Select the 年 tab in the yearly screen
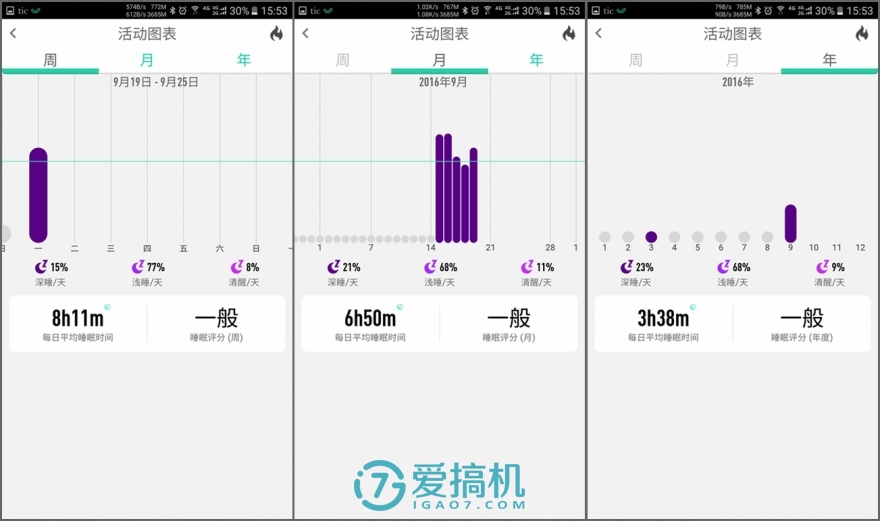880x521 pixels. 829,60
